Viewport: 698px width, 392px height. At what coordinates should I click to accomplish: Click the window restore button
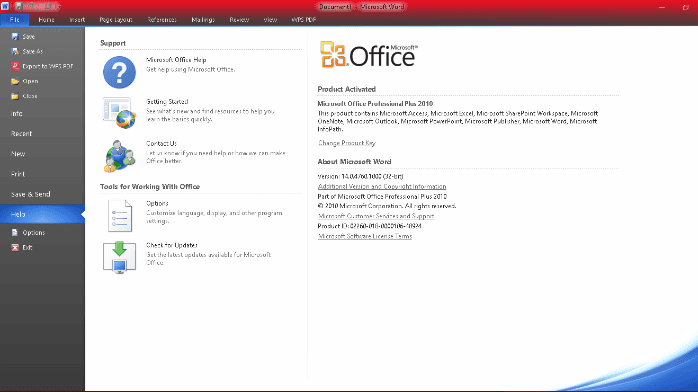(x=686, y=7)
